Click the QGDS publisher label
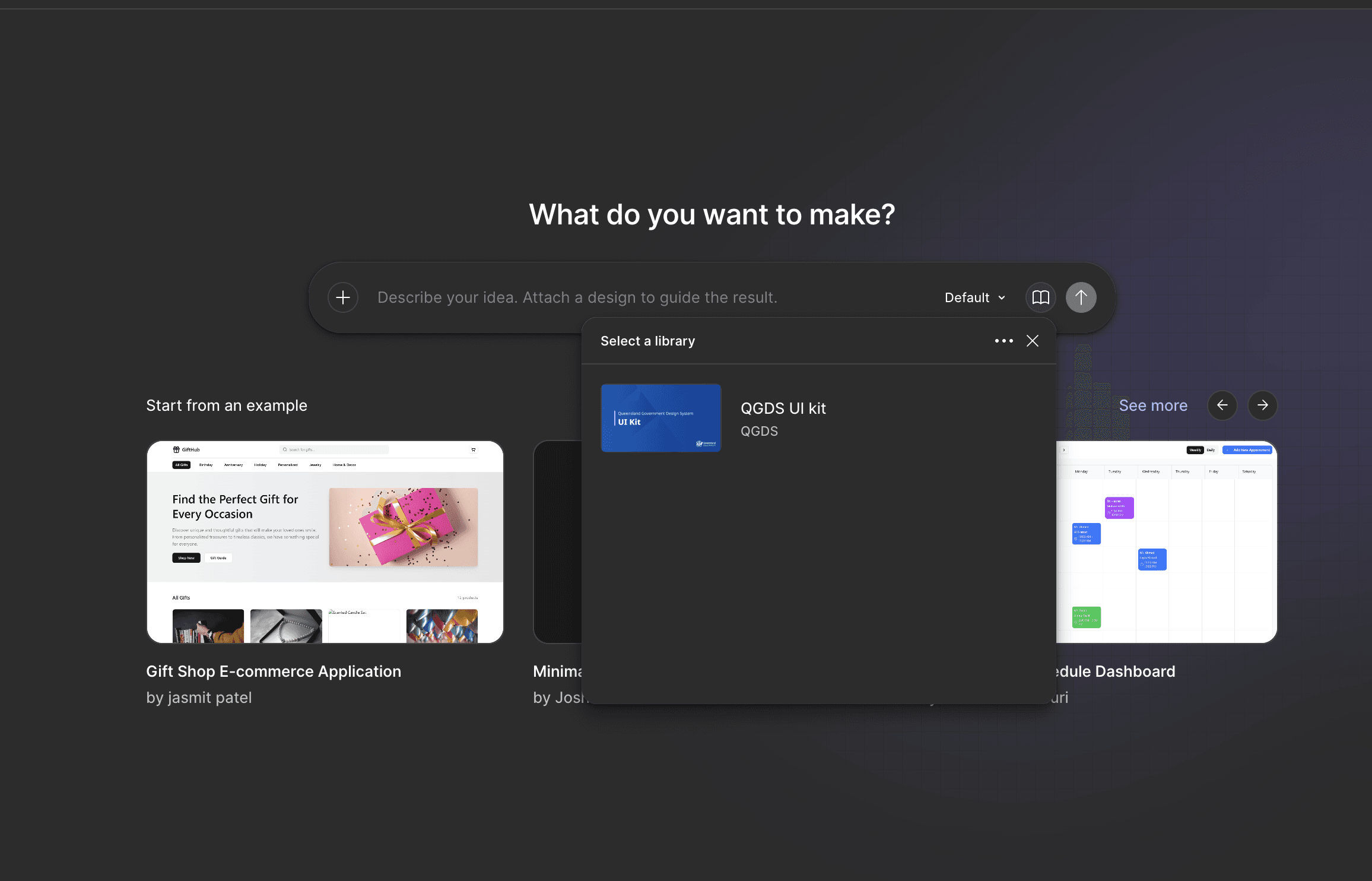The image size is (1372, 881). click(x=759, y=432)
